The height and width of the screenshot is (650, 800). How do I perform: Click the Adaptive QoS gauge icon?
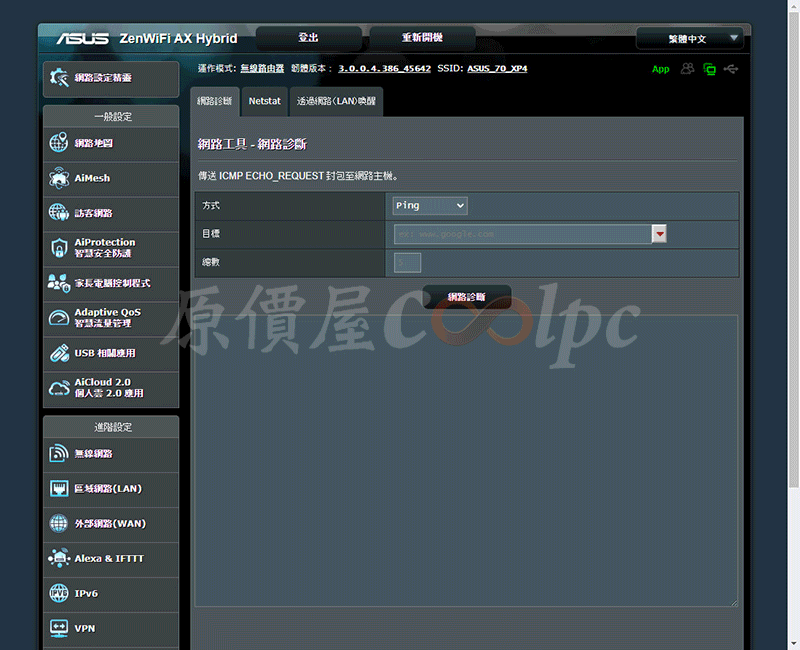pos(59,318)
